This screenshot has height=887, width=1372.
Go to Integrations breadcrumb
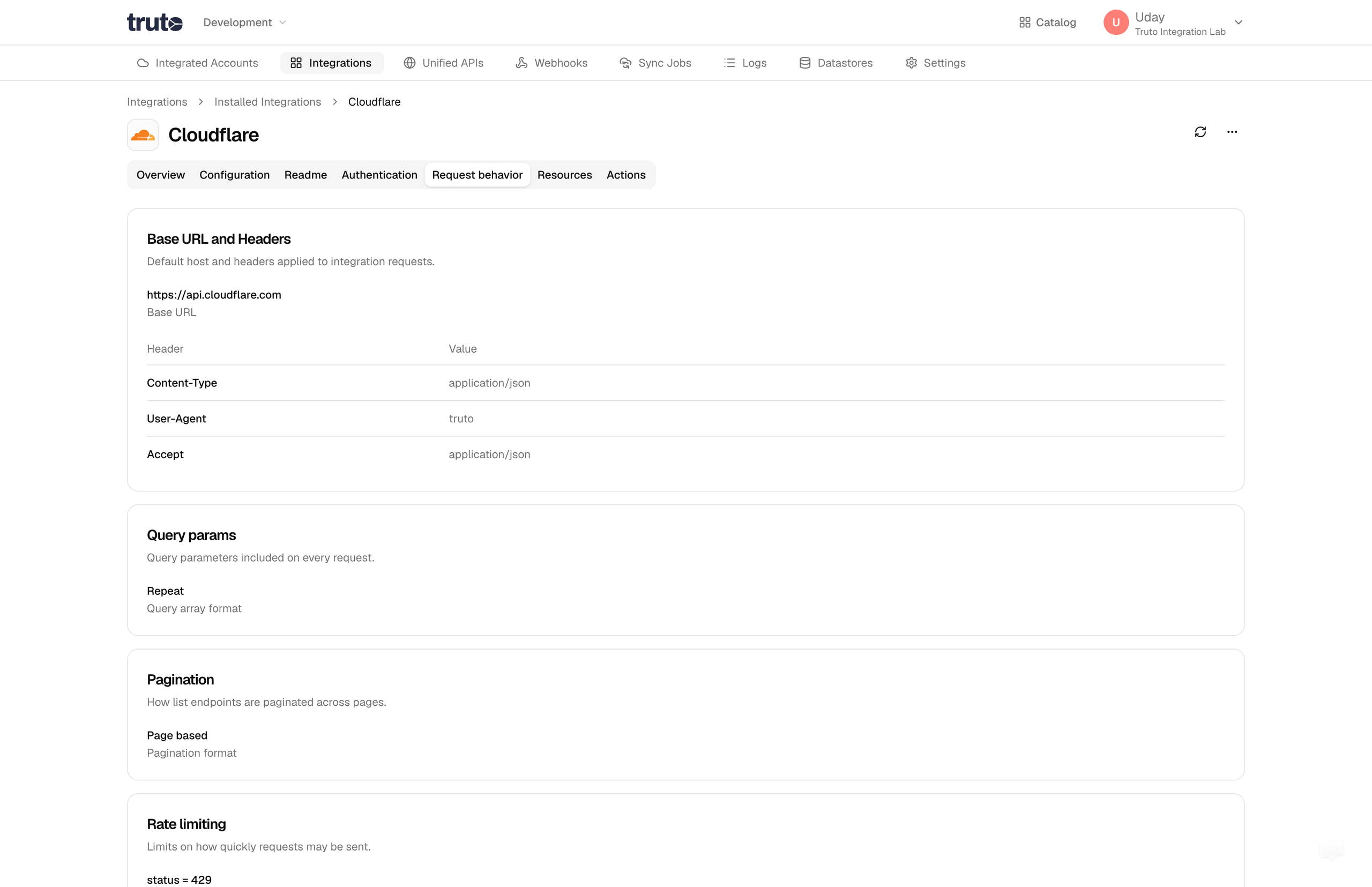pyautogui.click(x=156, y=102)
